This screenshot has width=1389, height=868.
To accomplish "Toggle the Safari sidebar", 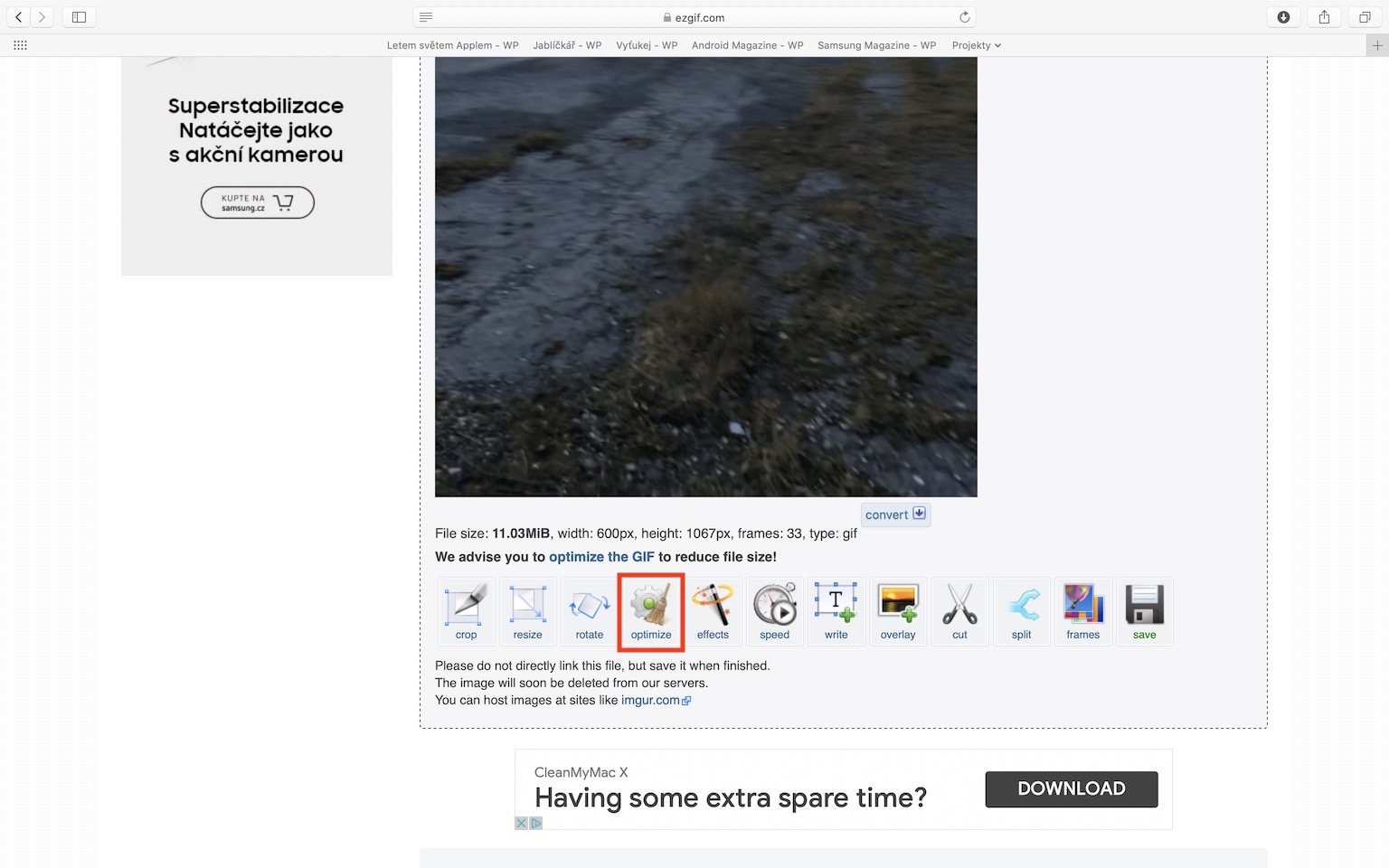I will click(80, 17).
